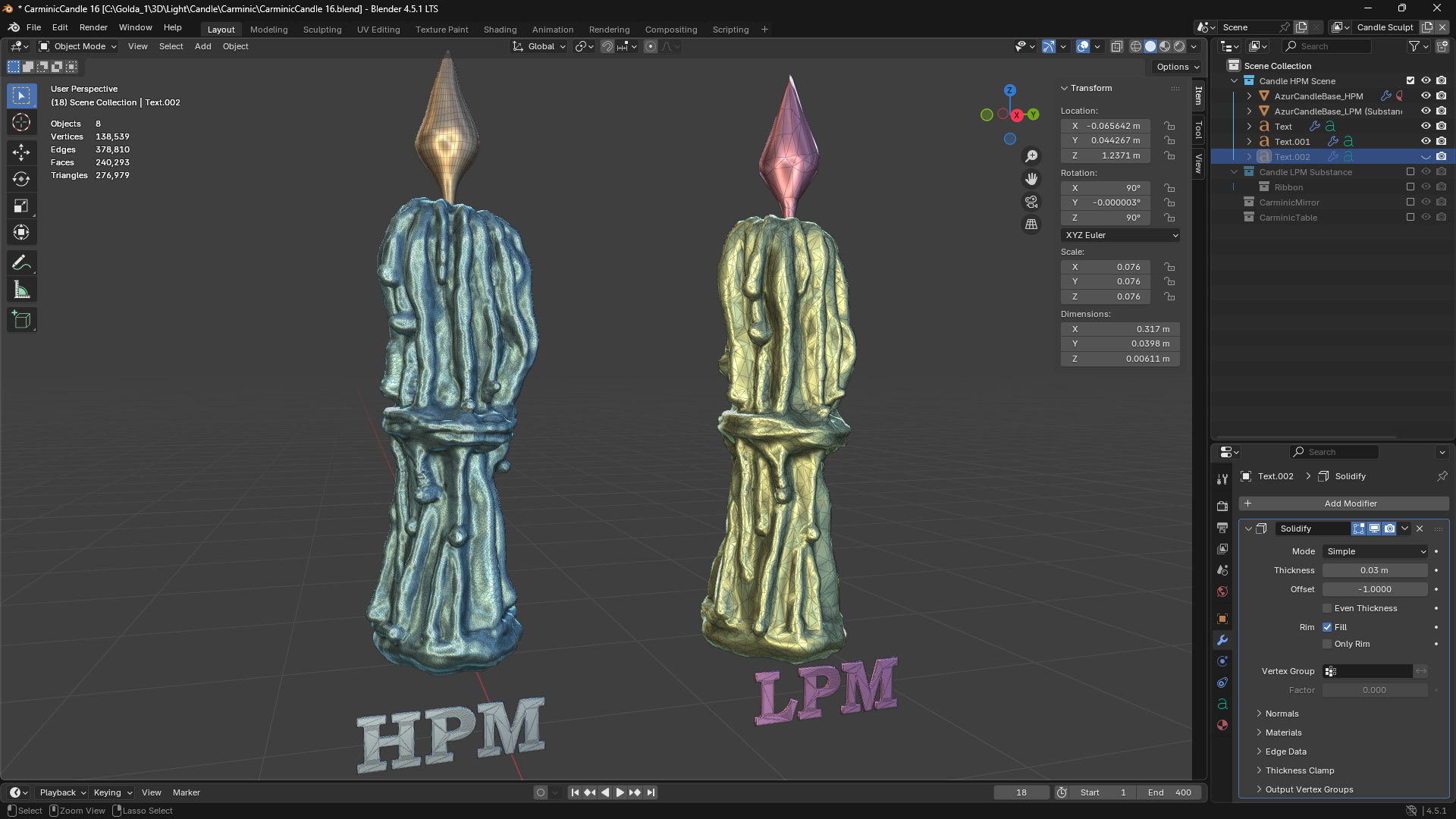Open the Render Properties tab
This screenshot has width=1456, height=819.
(x=1222, y=506)
